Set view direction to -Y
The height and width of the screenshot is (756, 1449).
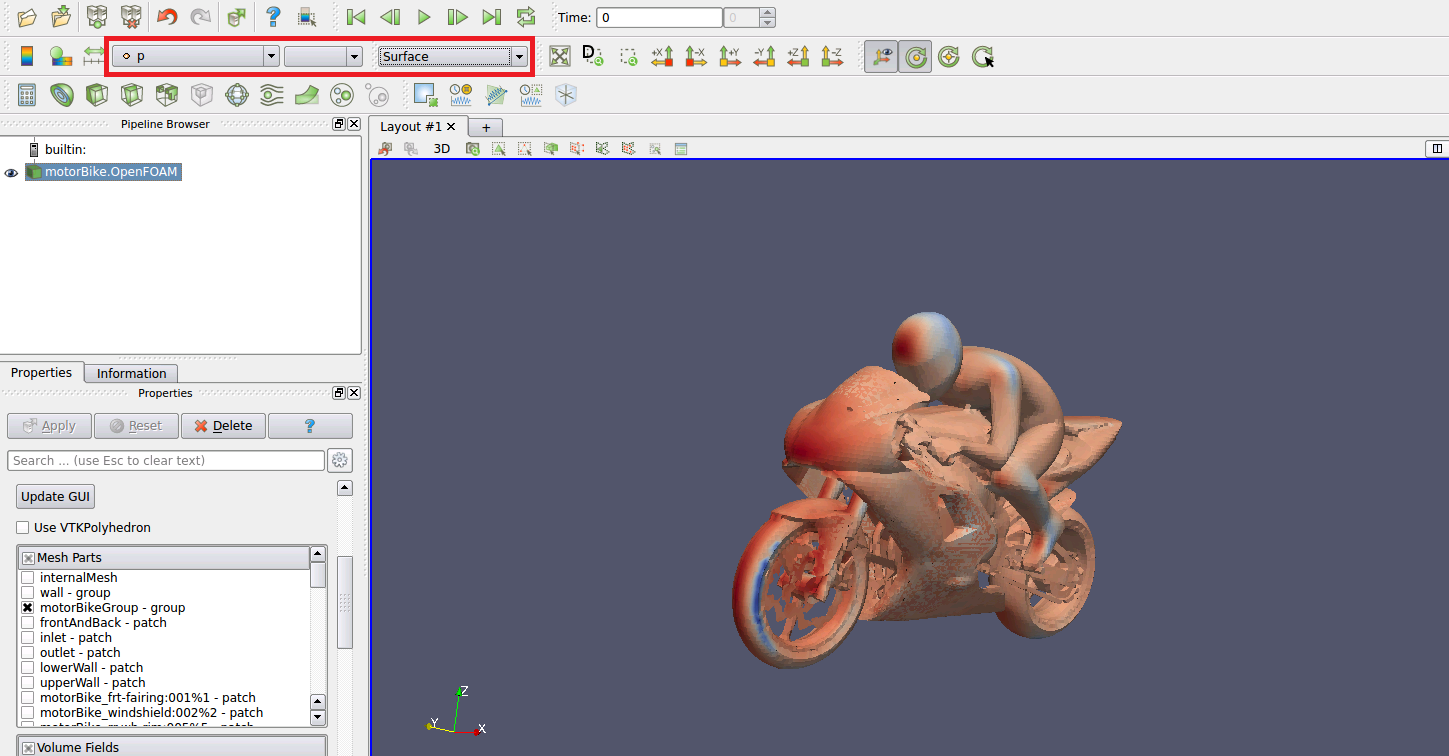(x=764, y=57)
